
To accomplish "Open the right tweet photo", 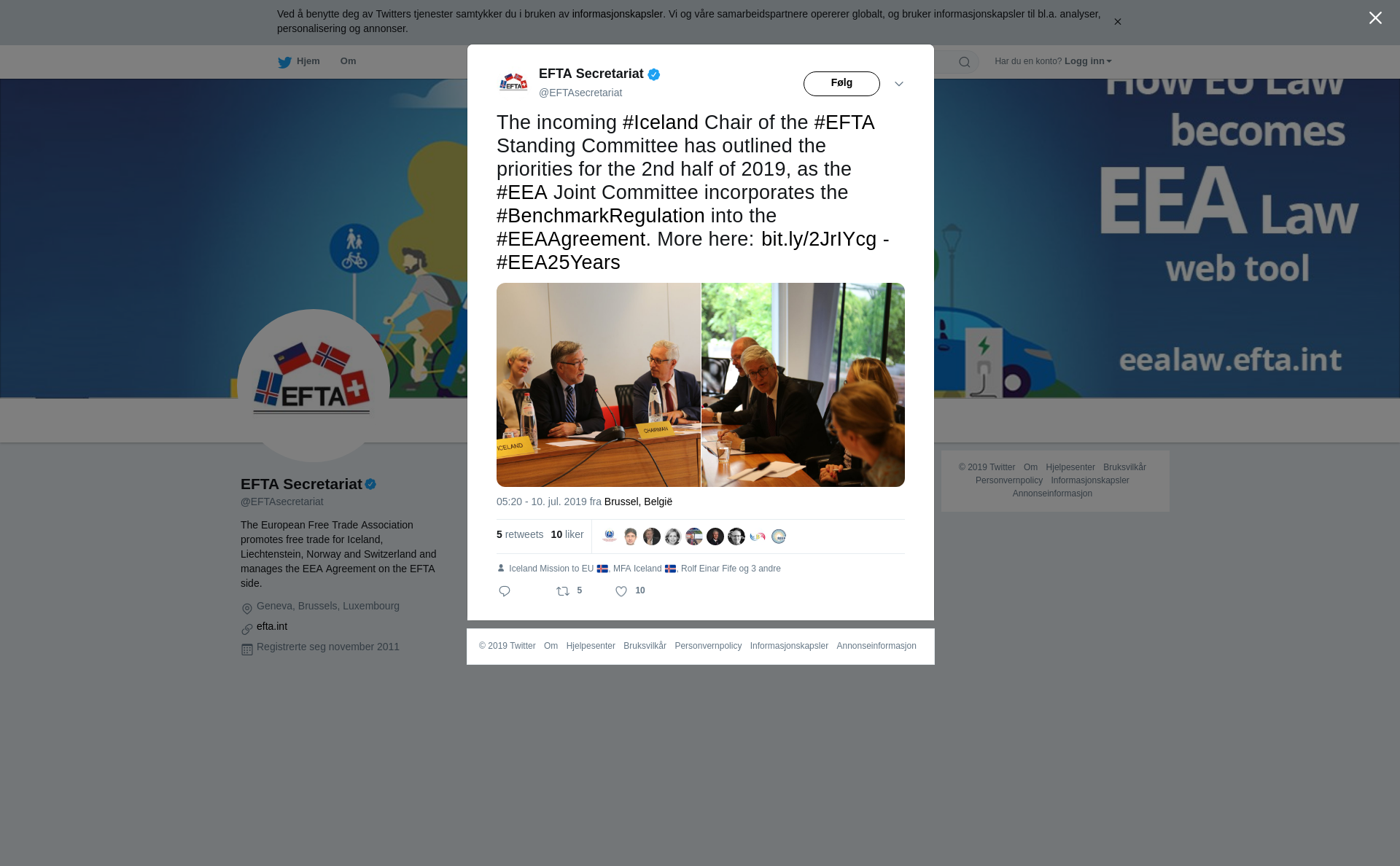I will pyautogui.click(x=803, y=385).
